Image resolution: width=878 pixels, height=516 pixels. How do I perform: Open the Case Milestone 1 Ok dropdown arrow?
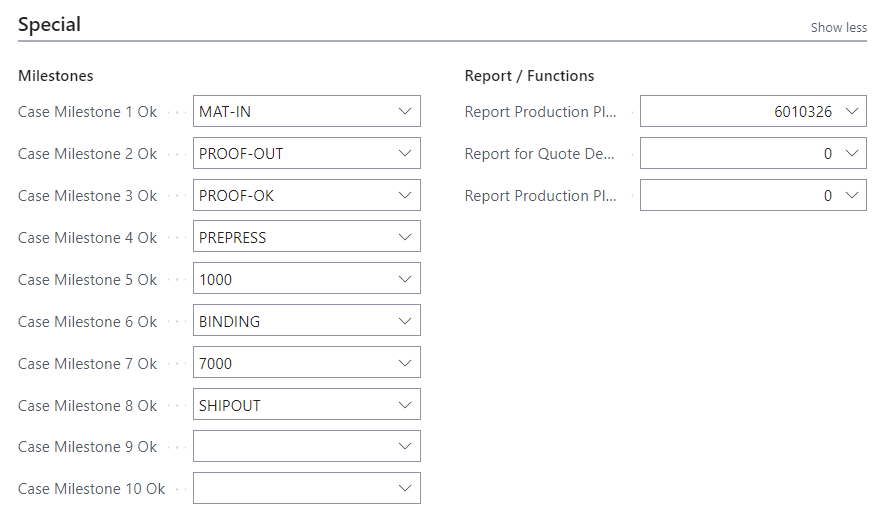(x=404, y=111)
